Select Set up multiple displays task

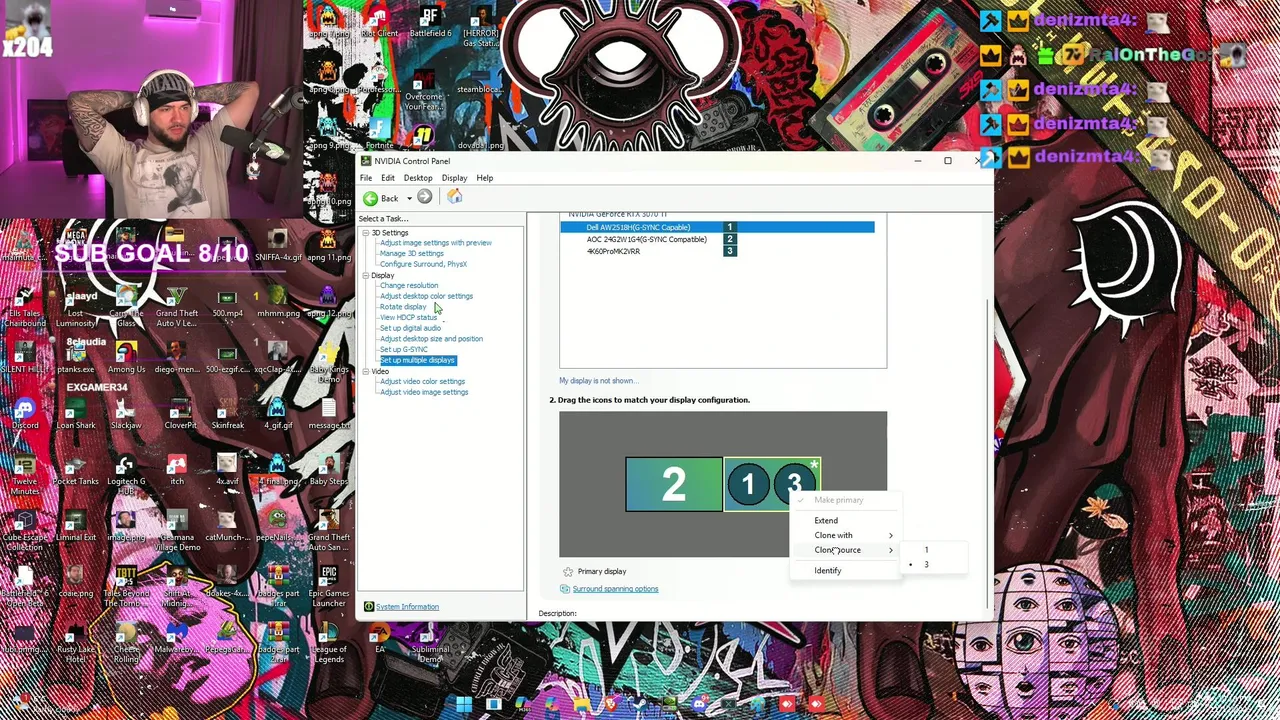417,360
